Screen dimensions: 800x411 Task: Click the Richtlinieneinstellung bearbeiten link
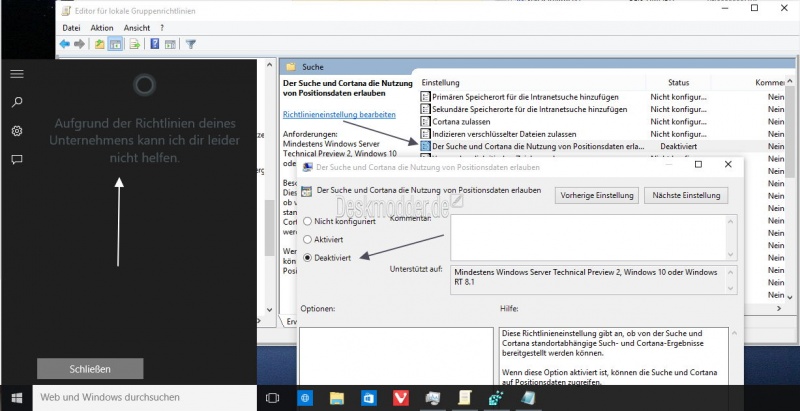pyautogui.click(x=339, y=115)
